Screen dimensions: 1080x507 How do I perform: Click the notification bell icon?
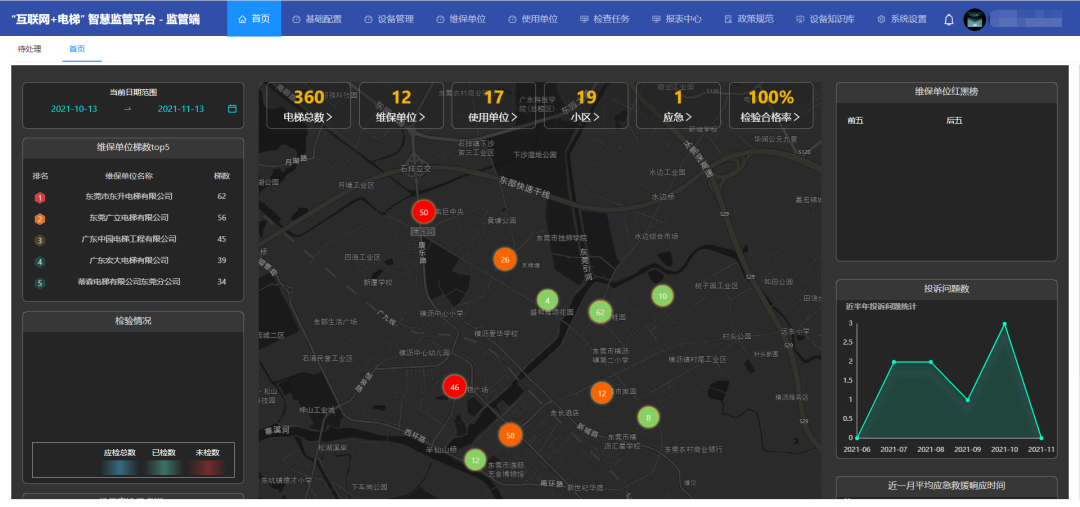coord(949,19)
